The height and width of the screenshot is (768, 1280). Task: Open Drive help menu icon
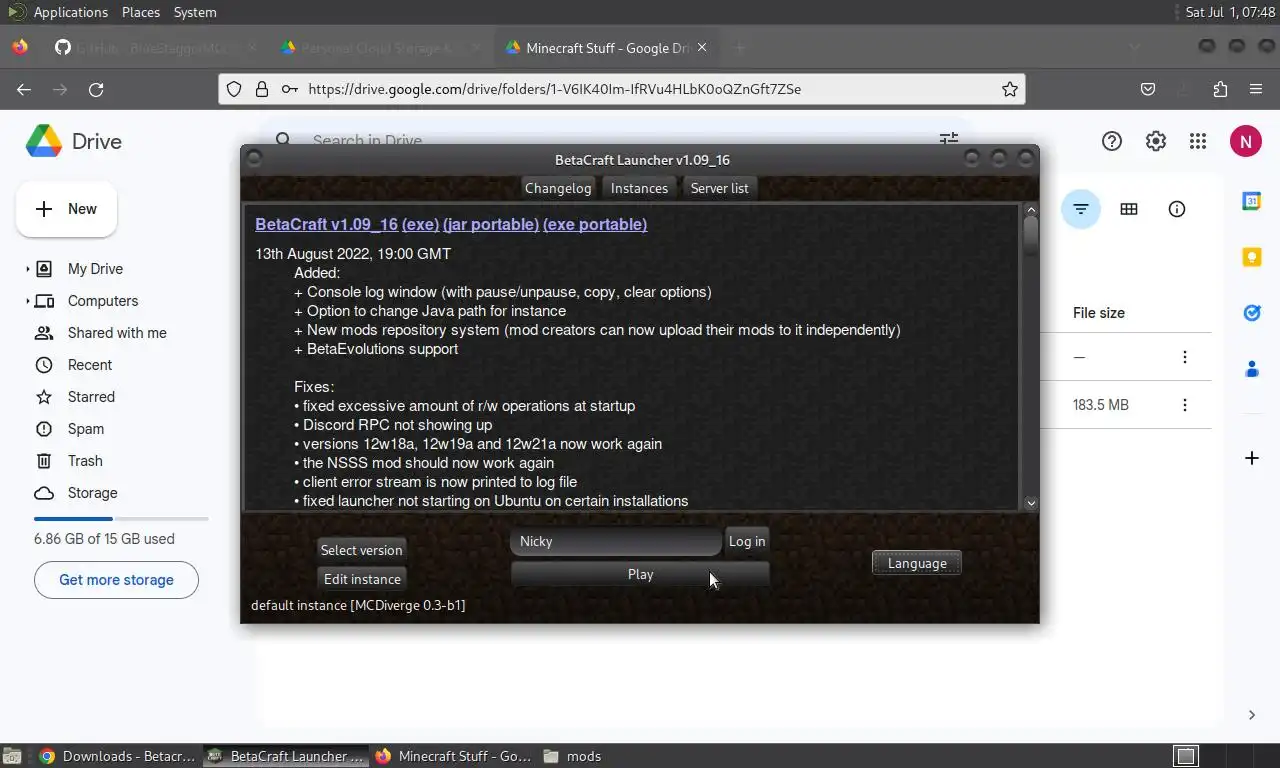pos(1112,141)
